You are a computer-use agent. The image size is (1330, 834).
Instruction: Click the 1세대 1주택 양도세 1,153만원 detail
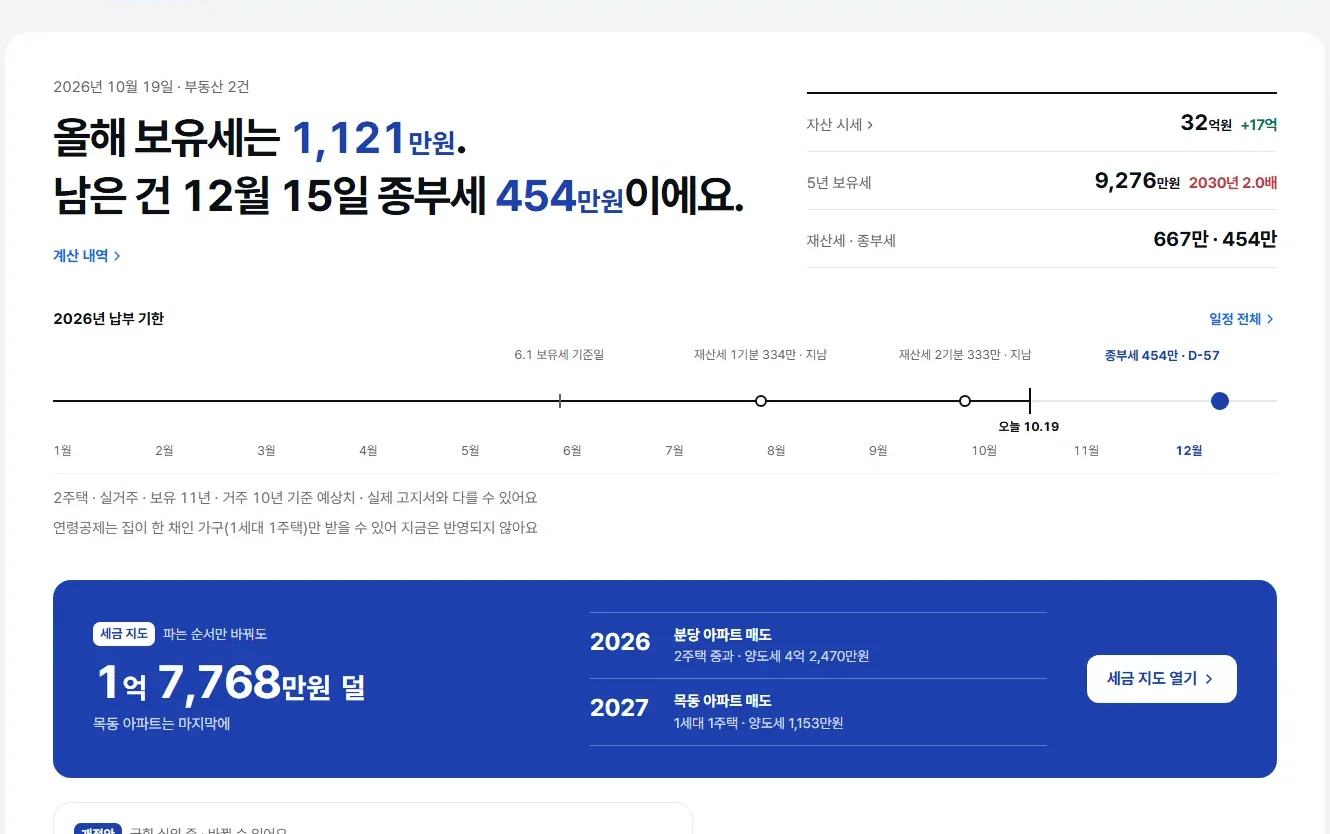coord(759,724)
